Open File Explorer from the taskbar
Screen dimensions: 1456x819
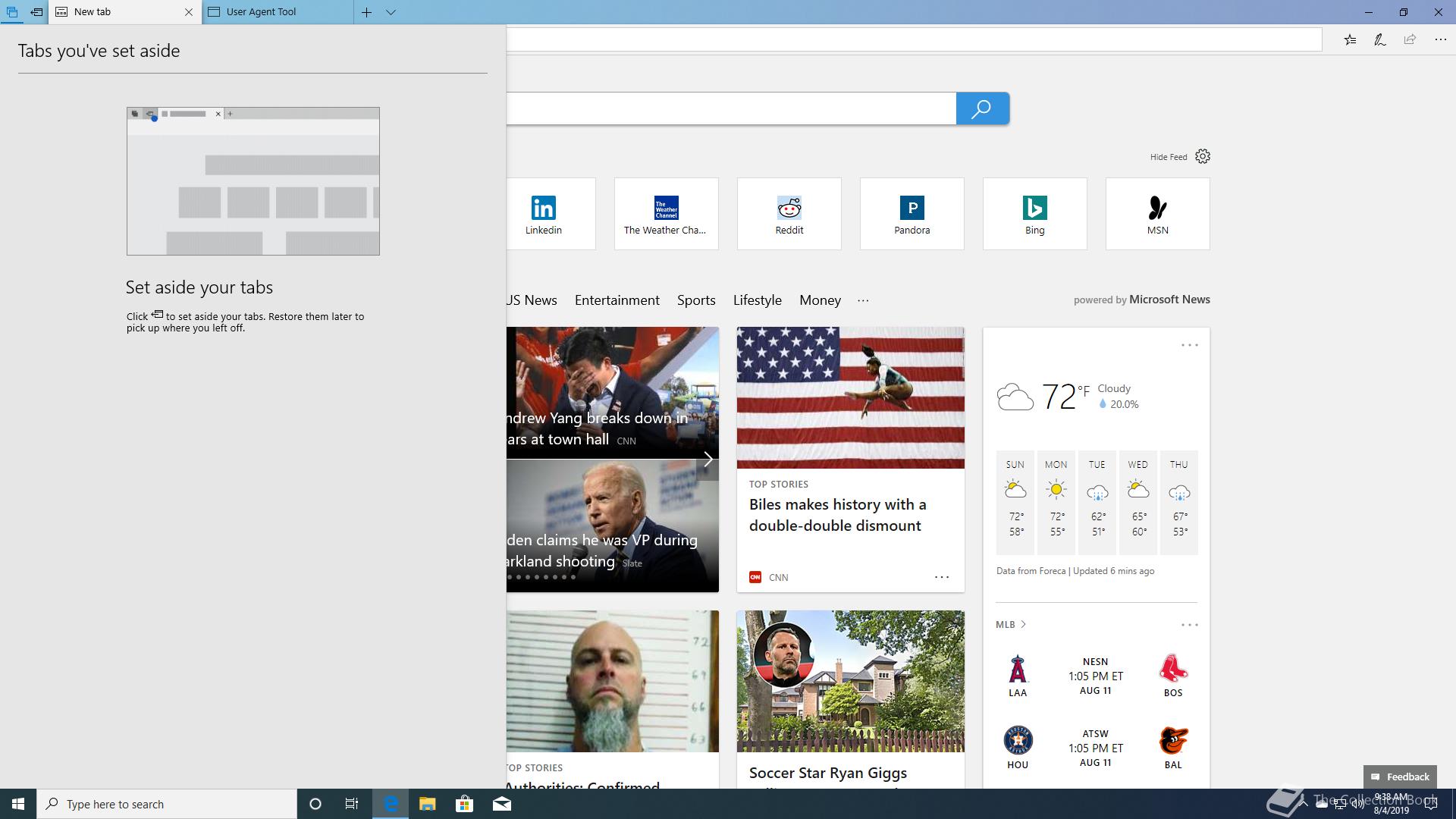click(428, 804)
